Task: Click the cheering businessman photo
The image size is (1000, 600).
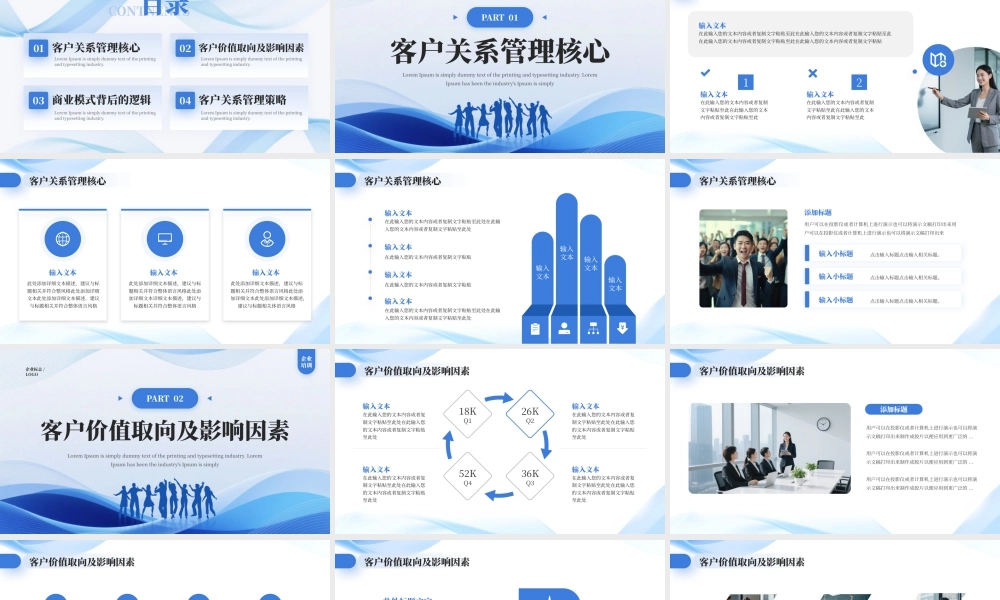Action: 743,258
